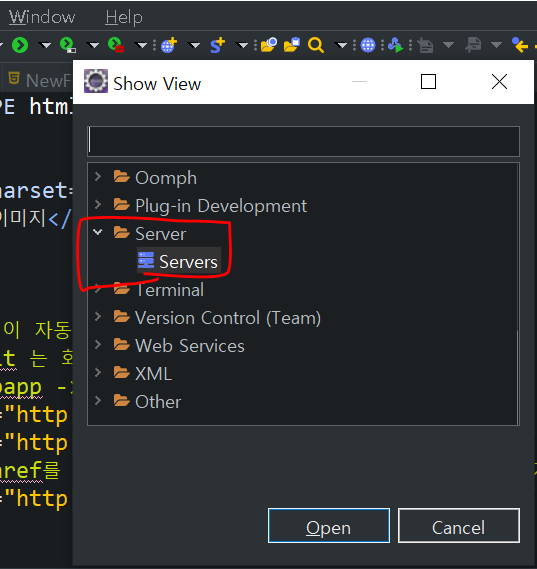
Task: Select the Version Control (Team) label
Action: [x=228, y=318]
